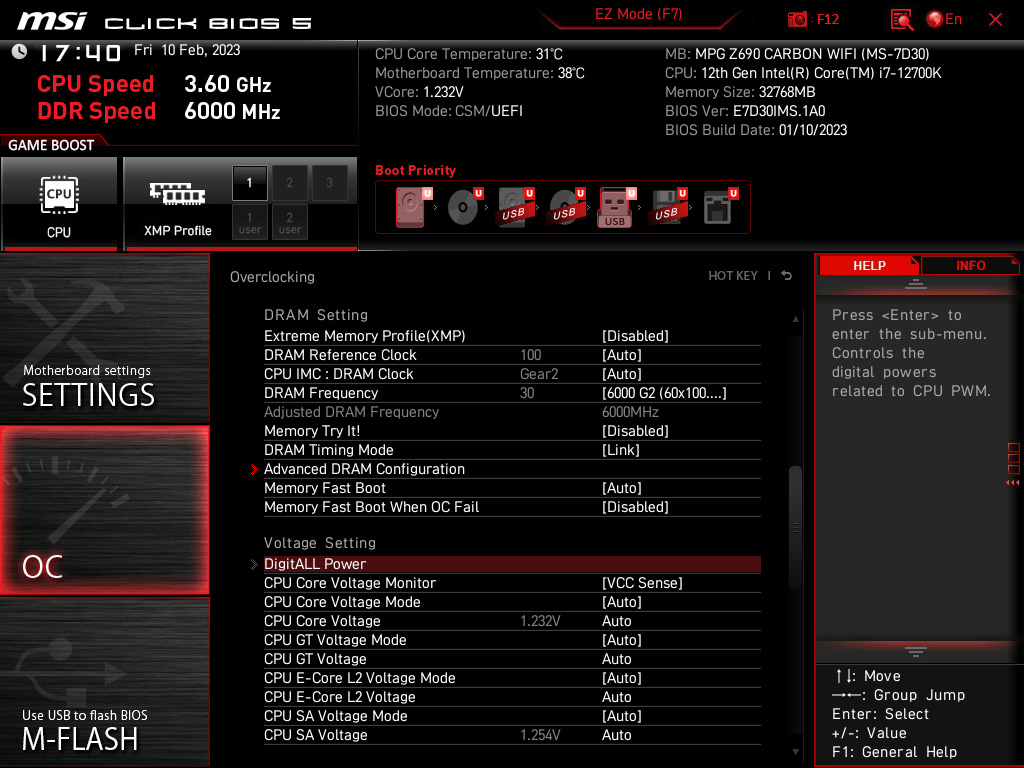This screenshot has height=768, width=1024.
Task: Click the back arrow beside HOT KEY
Action: coord(786,276)
